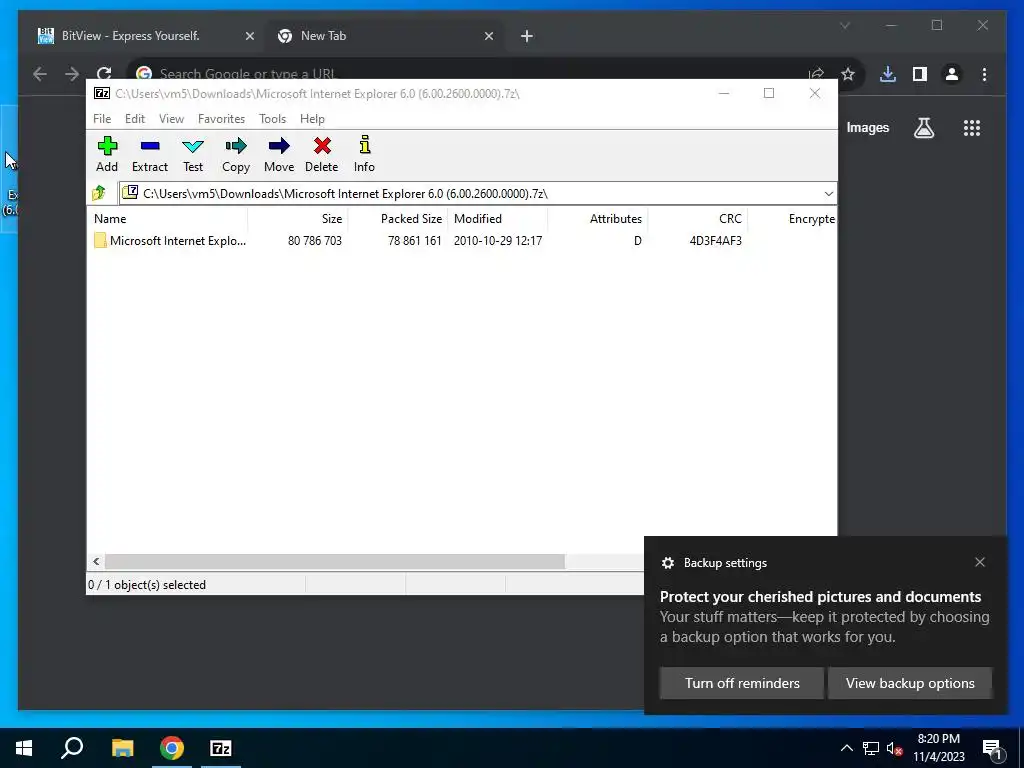Click Chrome back navigation arrow

click(40, 74)
